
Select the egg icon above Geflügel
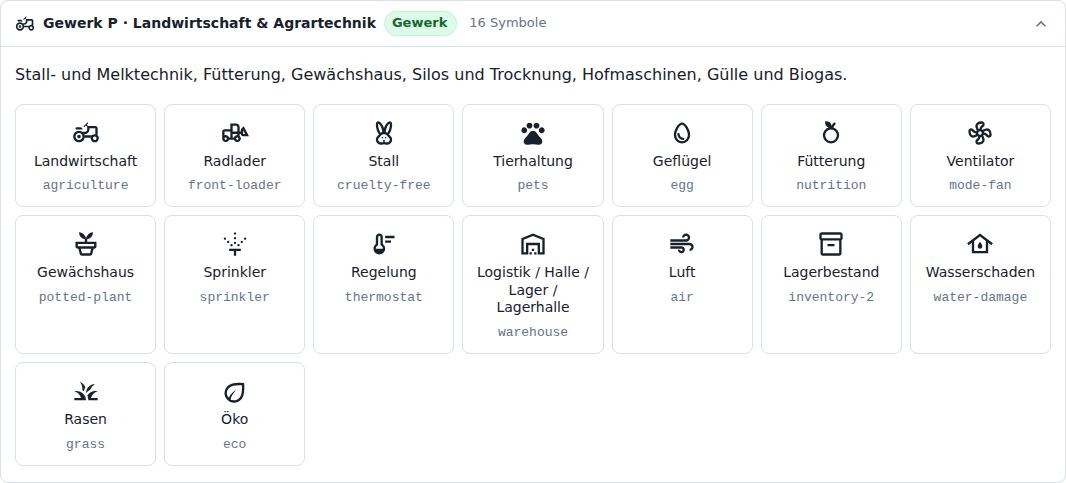[x=682, y=133]
